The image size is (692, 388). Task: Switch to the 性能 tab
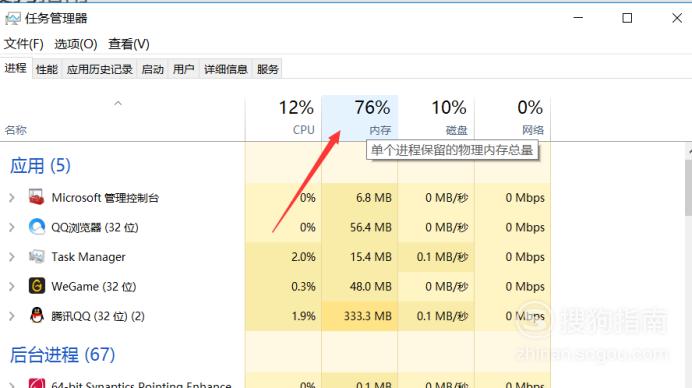click(47, 69)
